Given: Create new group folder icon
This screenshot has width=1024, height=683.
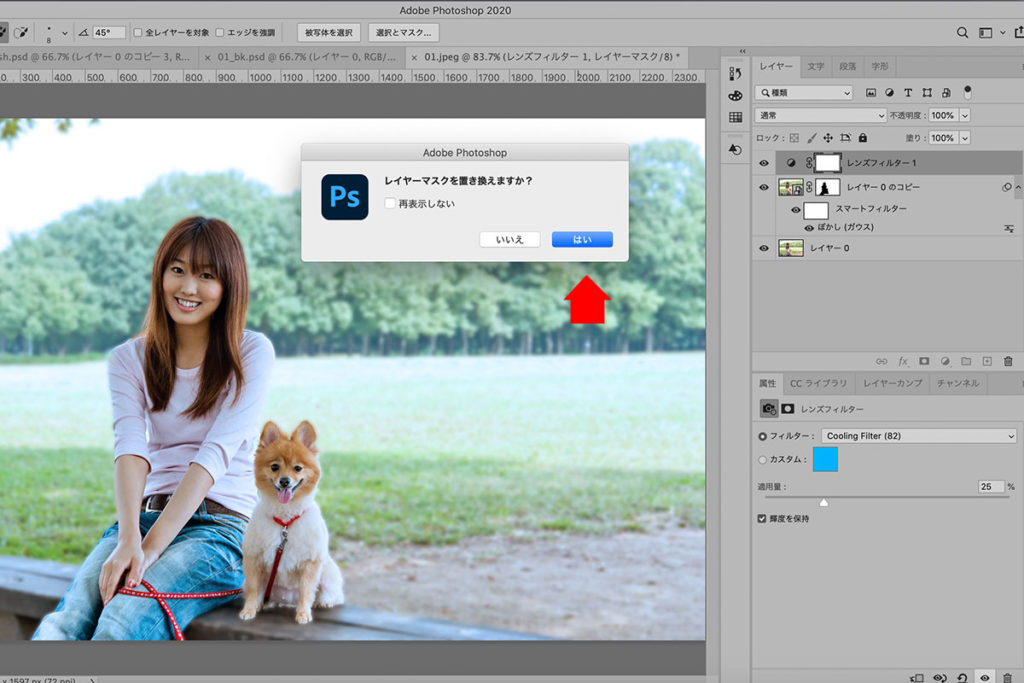Looking at the screenshot, I should pyautogui.click(x=966, y=361).
